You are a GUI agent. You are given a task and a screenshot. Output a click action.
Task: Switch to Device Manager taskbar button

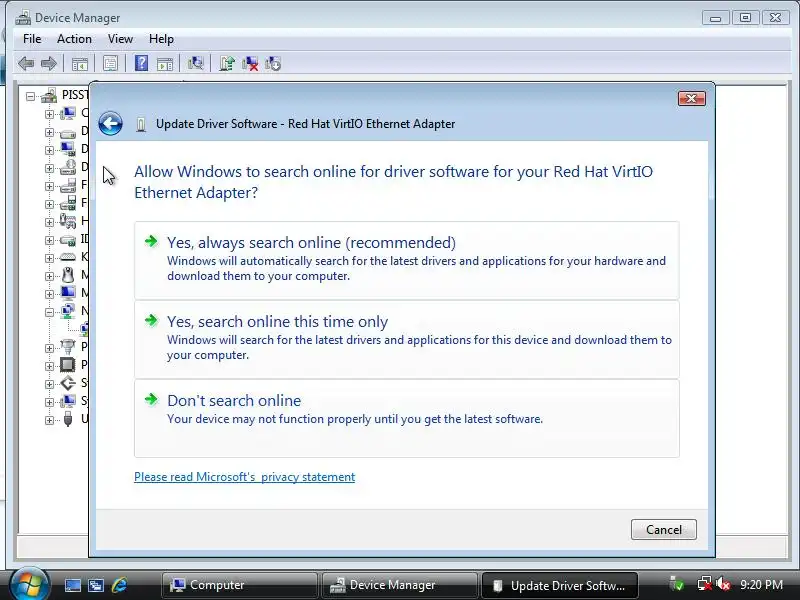coord(399,585)
